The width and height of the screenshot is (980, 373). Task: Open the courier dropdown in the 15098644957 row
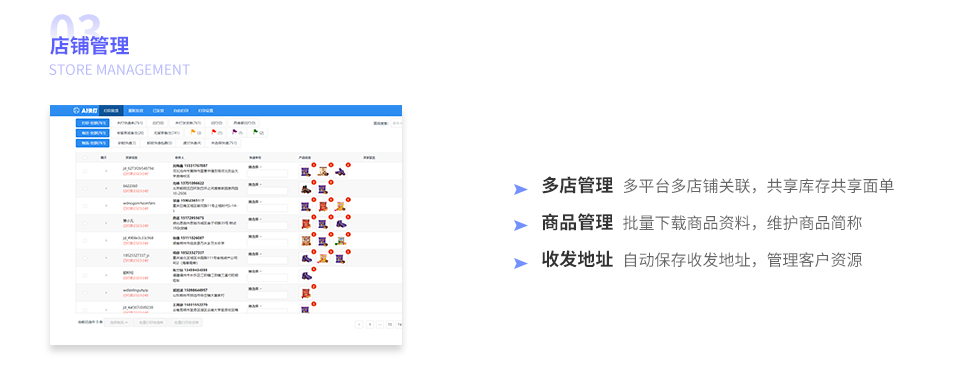tap(255, 289)
